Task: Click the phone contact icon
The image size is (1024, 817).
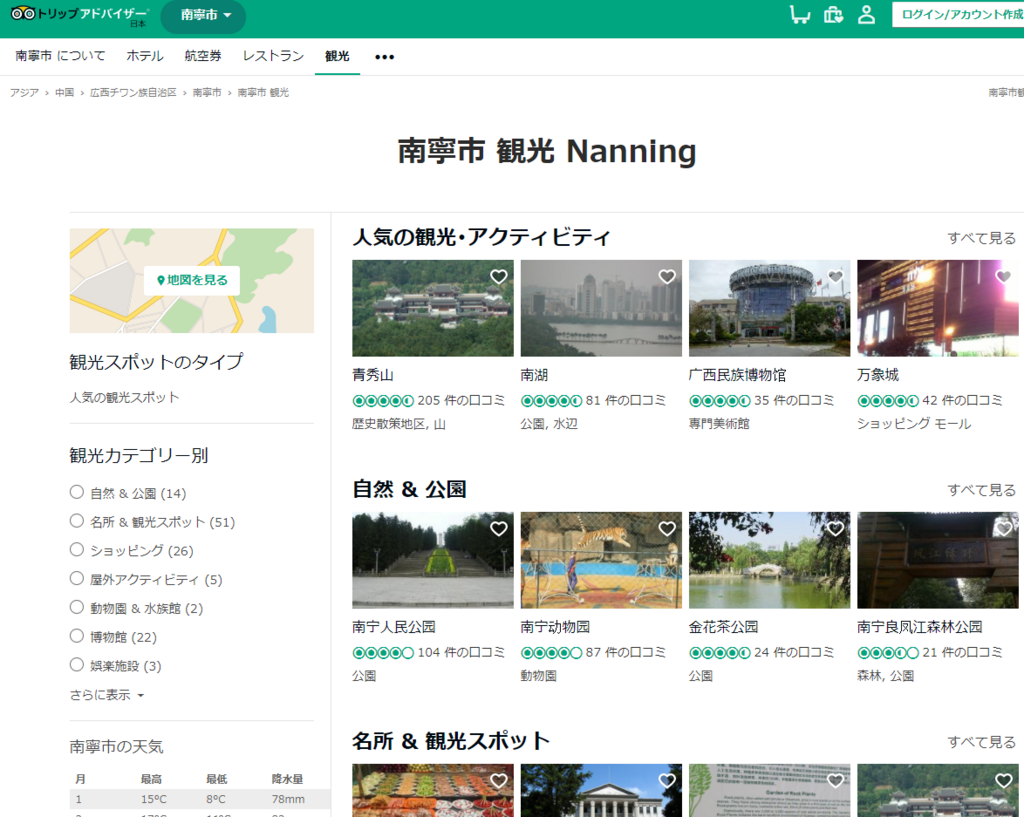Action: coord(799,16)
